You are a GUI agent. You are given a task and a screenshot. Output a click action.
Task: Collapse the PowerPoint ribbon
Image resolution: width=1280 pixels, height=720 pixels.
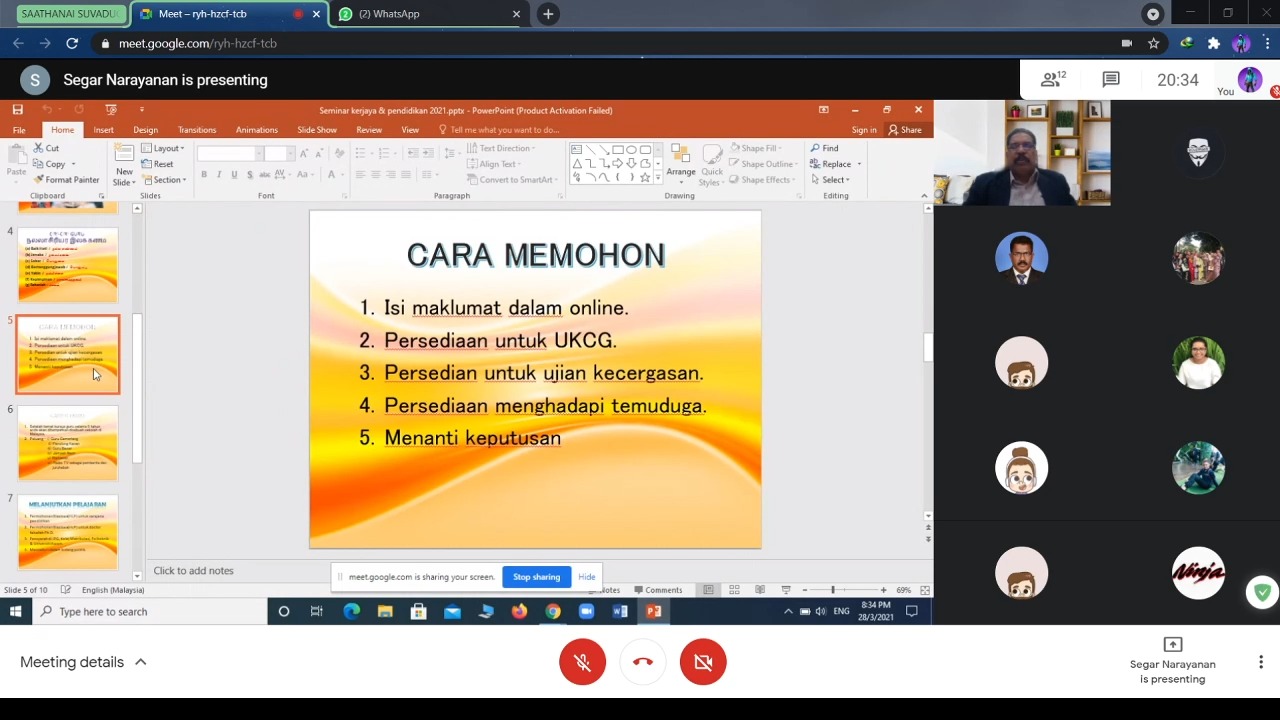coord(924,196)
